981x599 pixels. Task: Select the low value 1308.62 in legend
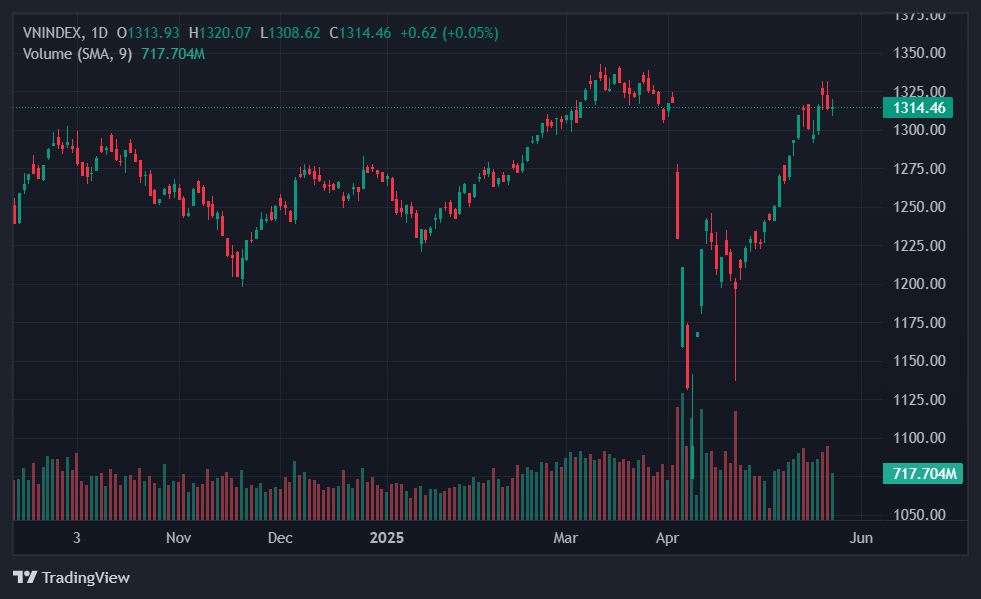[294, 33]
